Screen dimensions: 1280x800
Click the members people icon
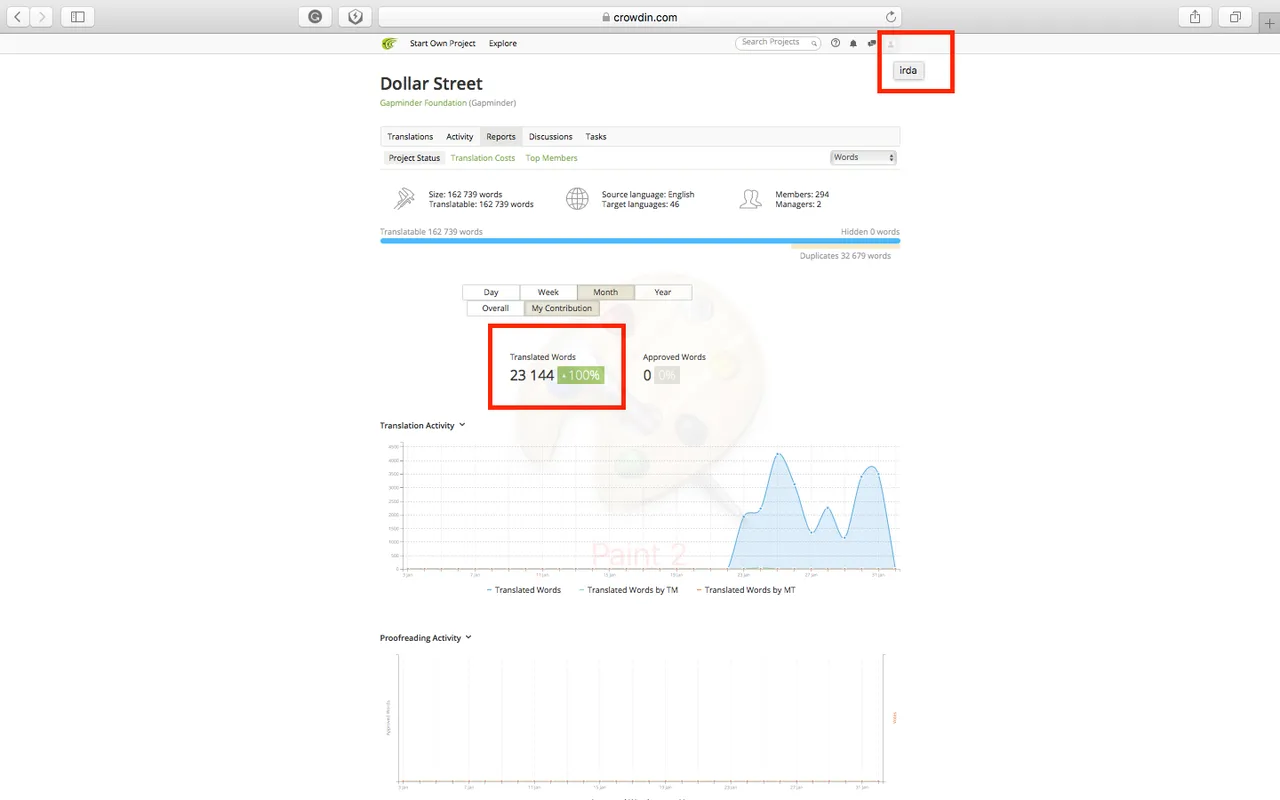(750, 199)
